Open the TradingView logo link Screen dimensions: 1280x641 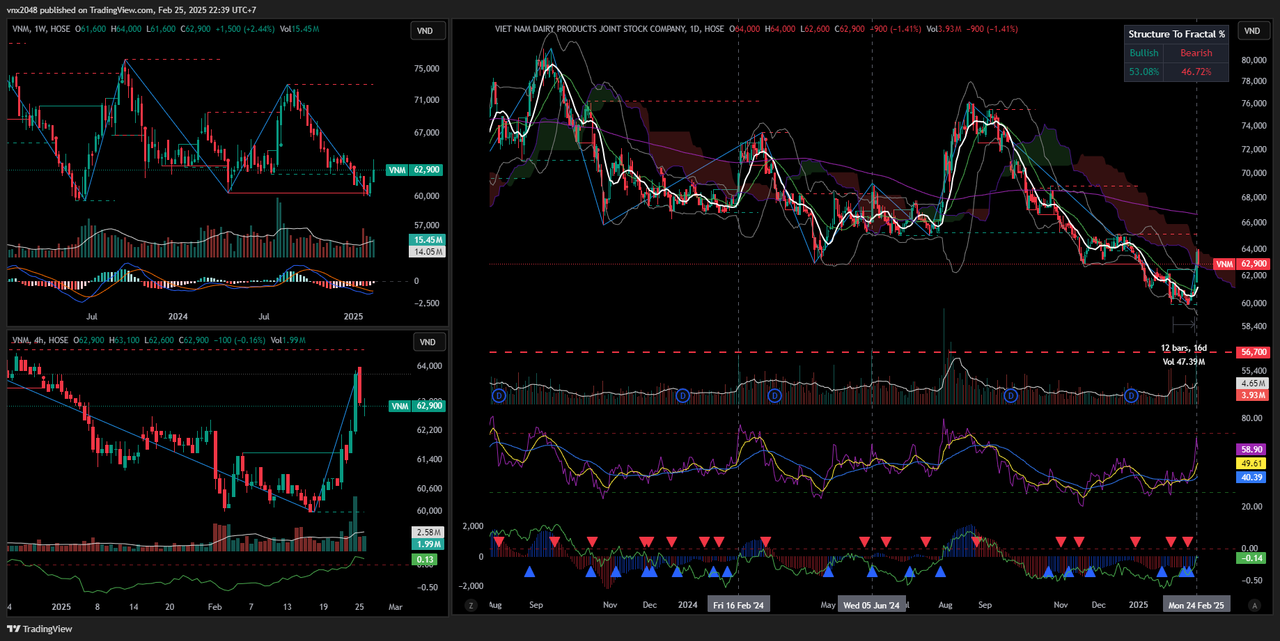[x=39, y=629]
